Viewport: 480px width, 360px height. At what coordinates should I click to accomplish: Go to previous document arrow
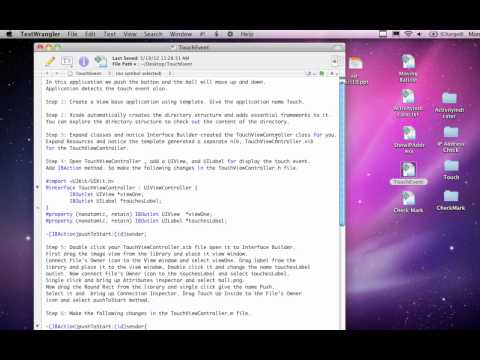tap(48, 73)
